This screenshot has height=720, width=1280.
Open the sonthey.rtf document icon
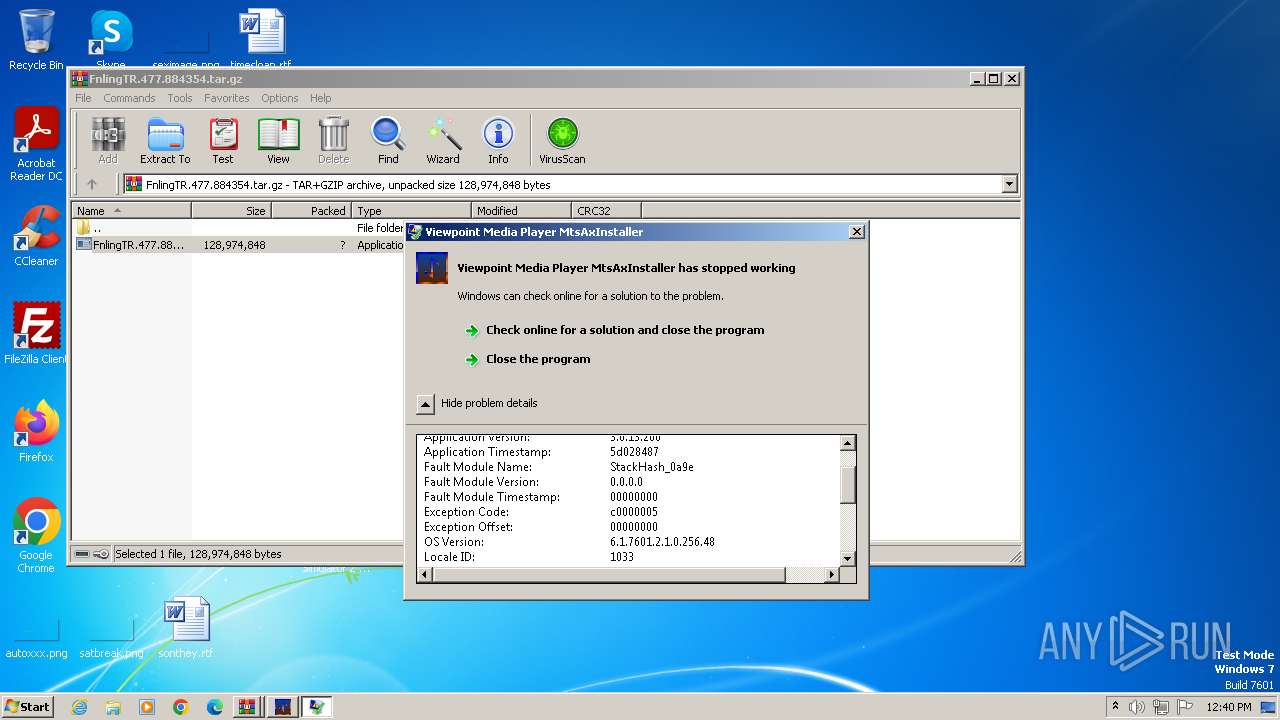186,628
